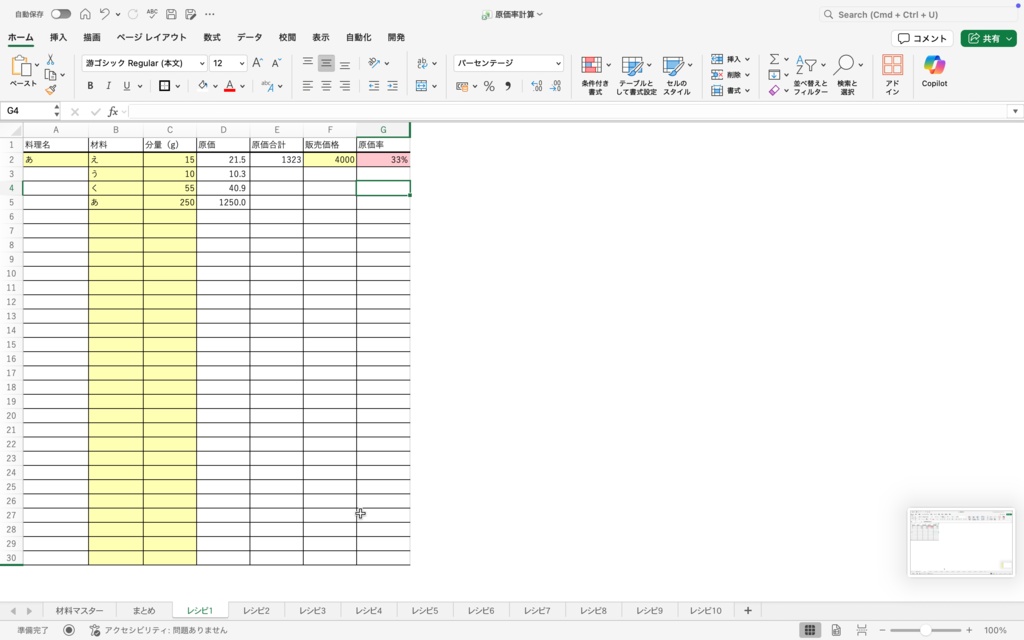Open the font name dropdown
This screenshot has height=640, width=1024.
[202, 63]
